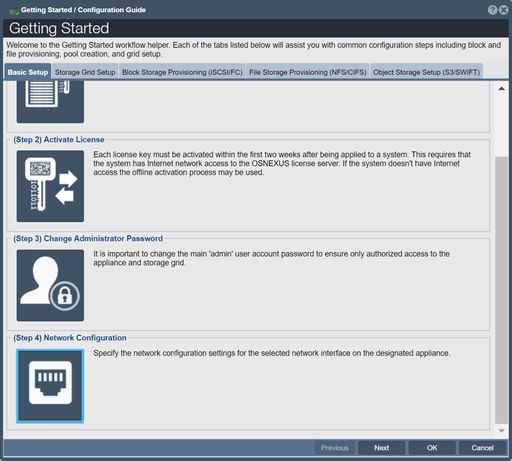This screenshot has width=512, height=461.
Task: Click the Cancel button
Action: (482, 448)
